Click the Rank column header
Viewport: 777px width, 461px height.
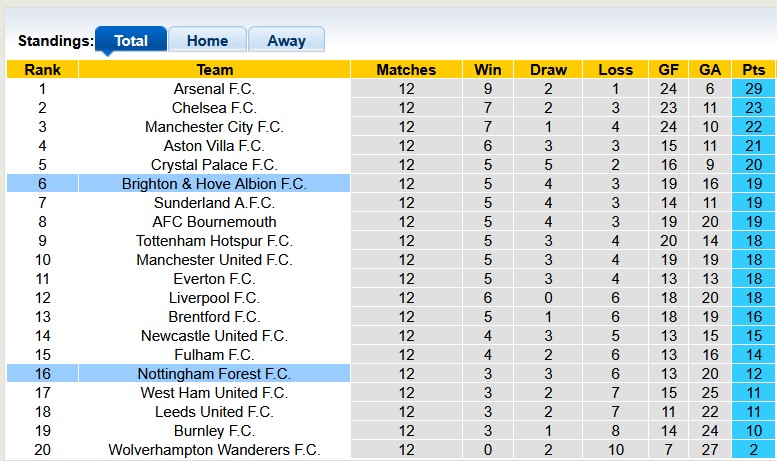(42, 70)
